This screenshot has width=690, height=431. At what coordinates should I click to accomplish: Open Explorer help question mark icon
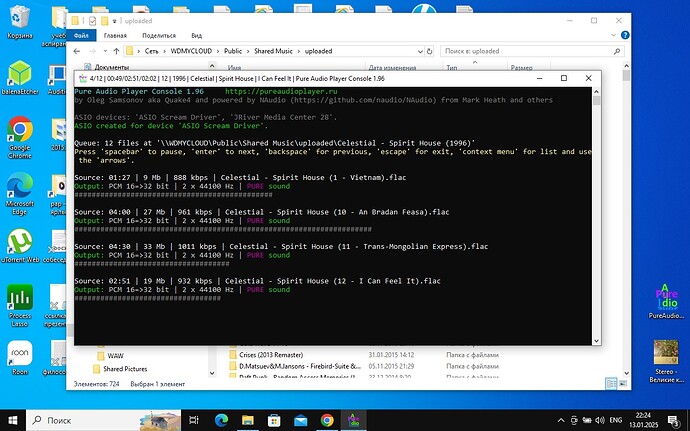625,35
